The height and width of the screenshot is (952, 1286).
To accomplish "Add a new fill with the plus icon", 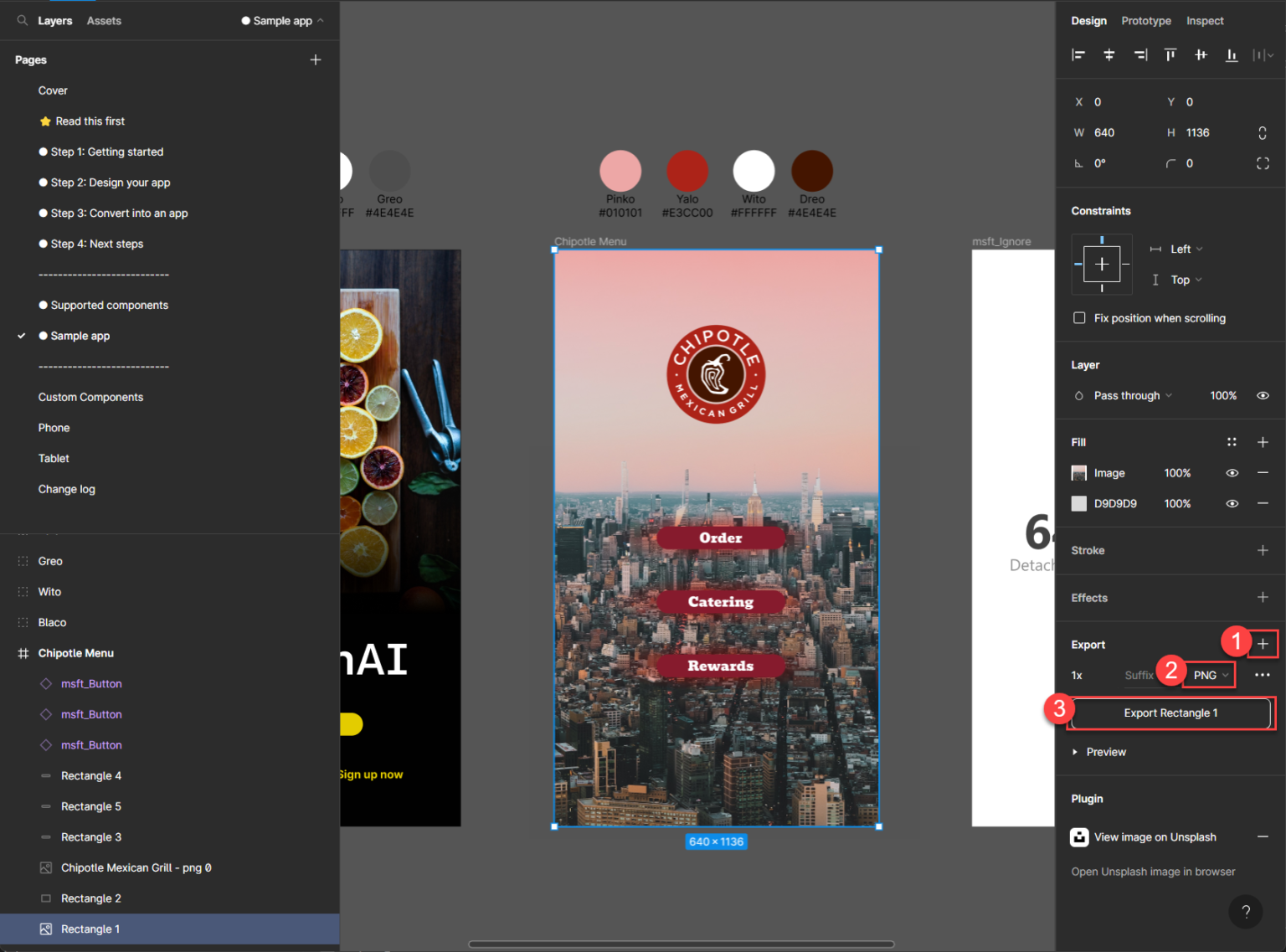I will (x=1263, y=442).
